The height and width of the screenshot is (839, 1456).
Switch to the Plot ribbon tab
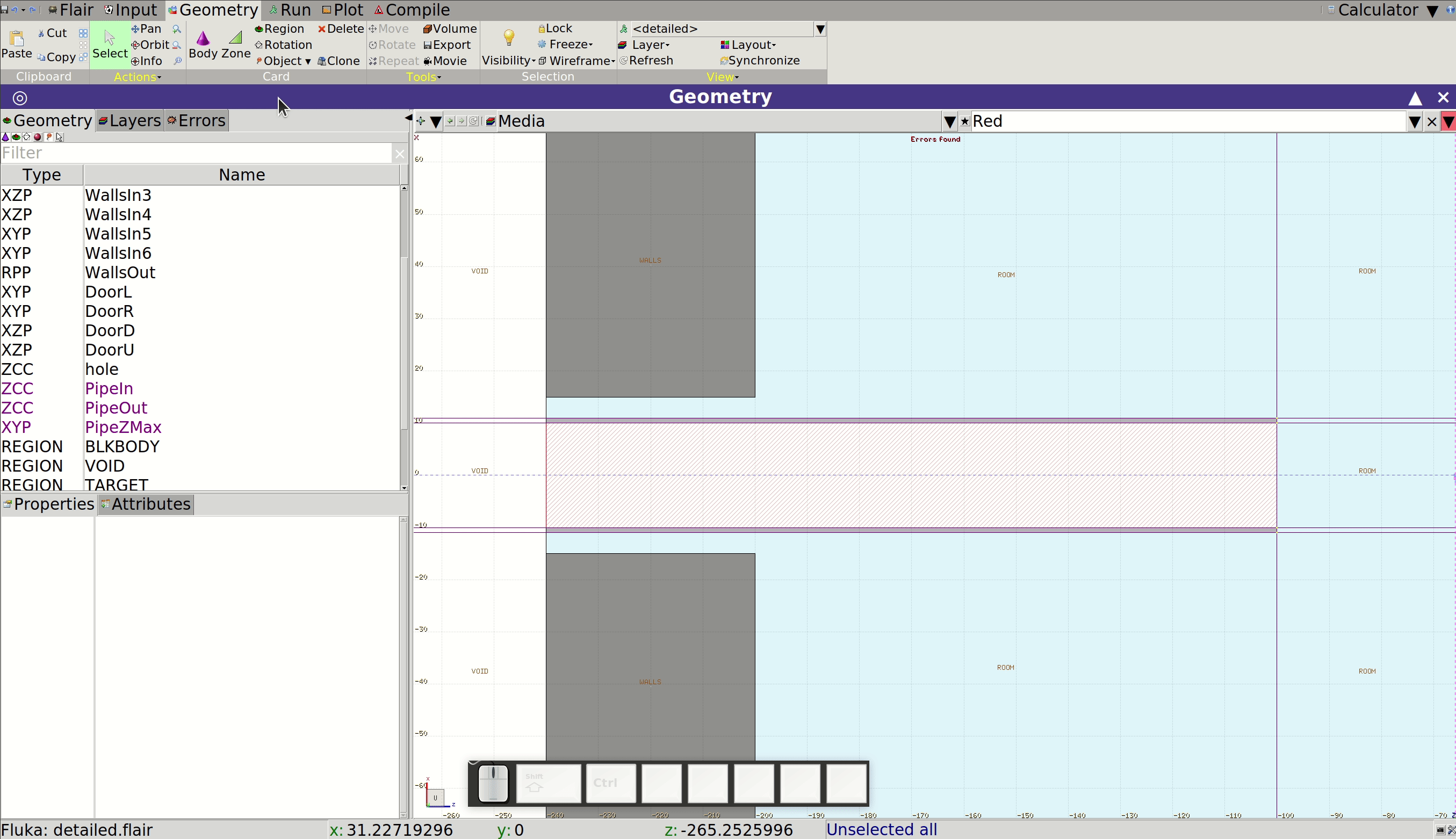click(x=343, y=10)
